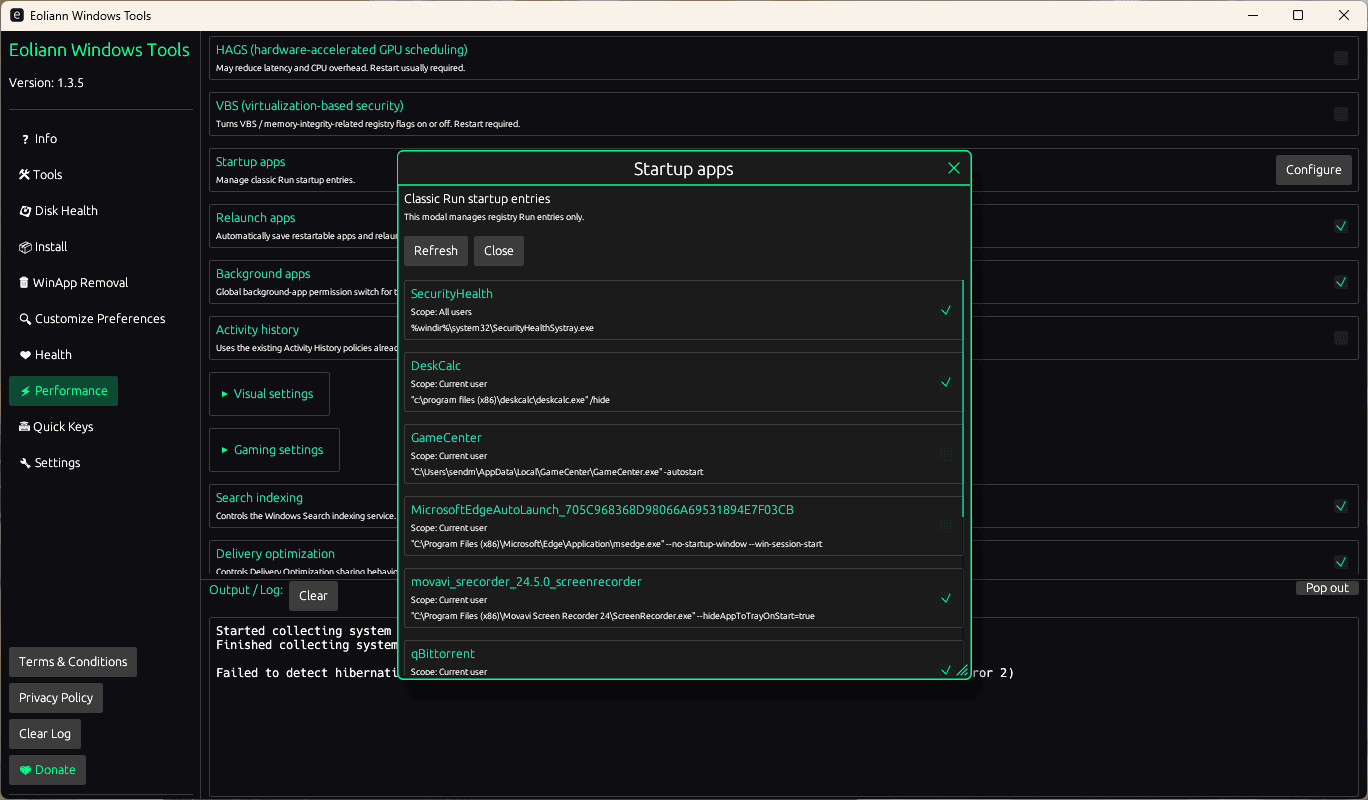
Task: Click the 'Scope: All users' label
Action: [x=442, y=312]
